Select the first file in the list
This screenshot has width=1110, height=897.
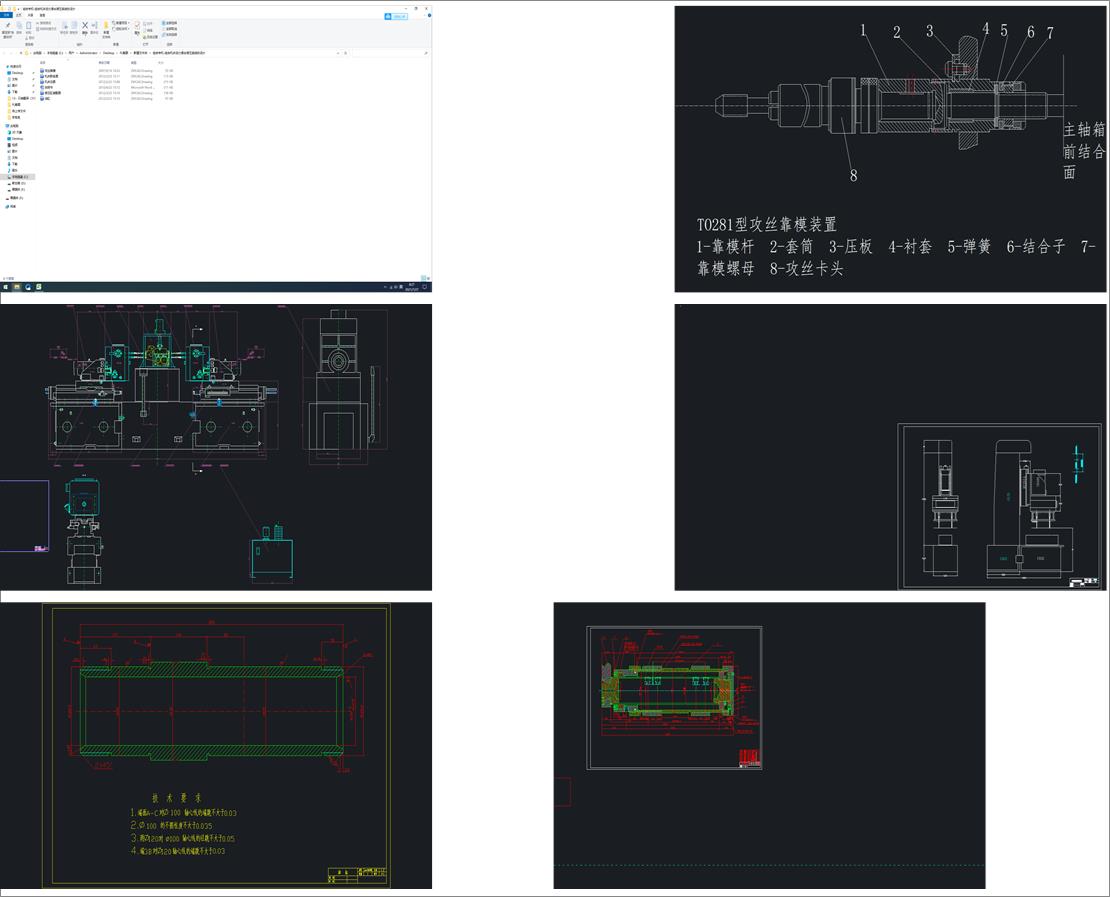[x=50, y=71]
